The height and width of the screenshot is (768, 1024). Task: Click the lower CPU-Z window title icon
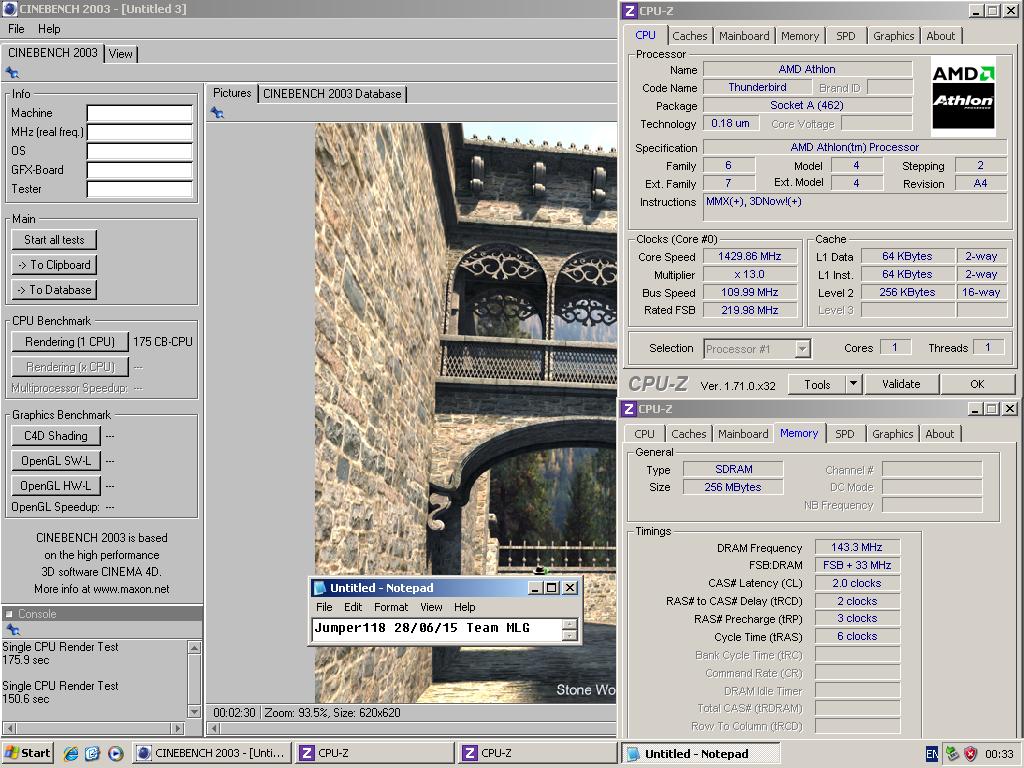pos(628,409)
